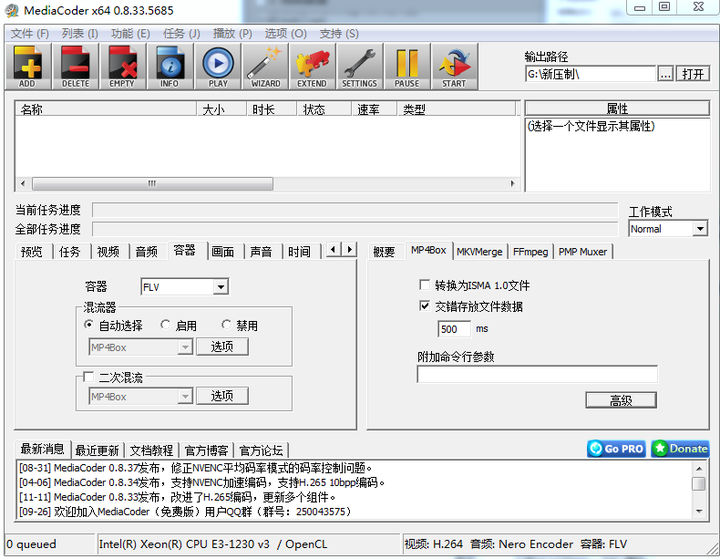Open the 功能 (E) menu

(x=130, y=34)
